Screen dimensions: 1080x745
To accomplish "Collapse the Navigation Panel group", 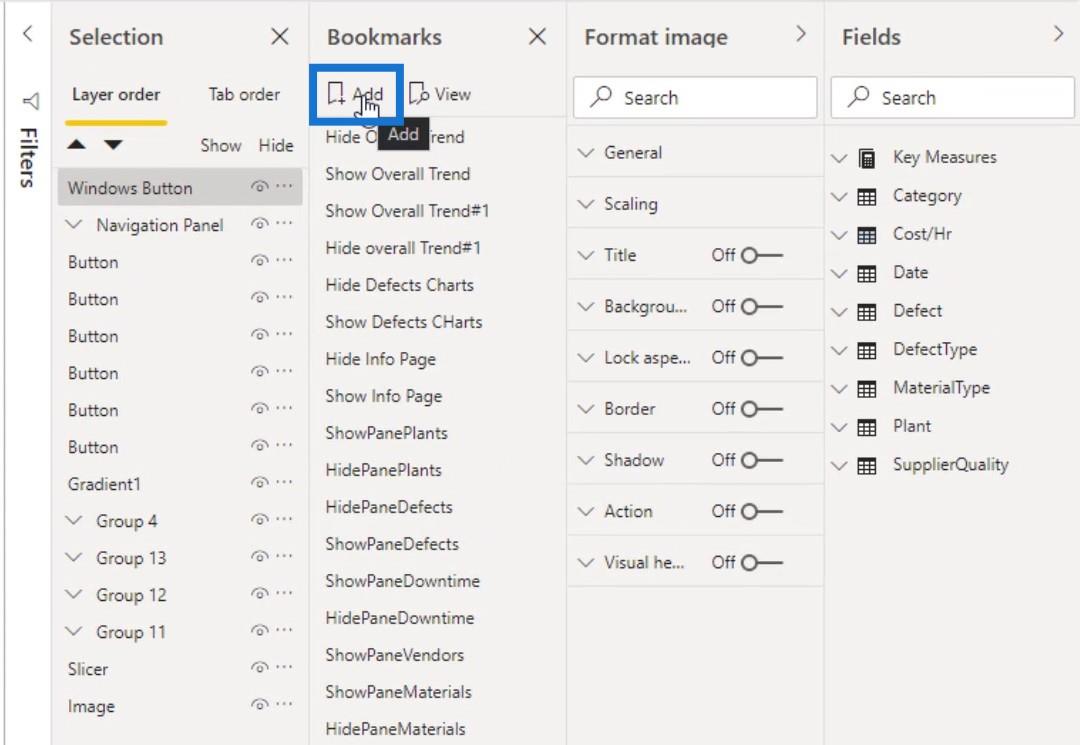I will [x=74, y=224].
